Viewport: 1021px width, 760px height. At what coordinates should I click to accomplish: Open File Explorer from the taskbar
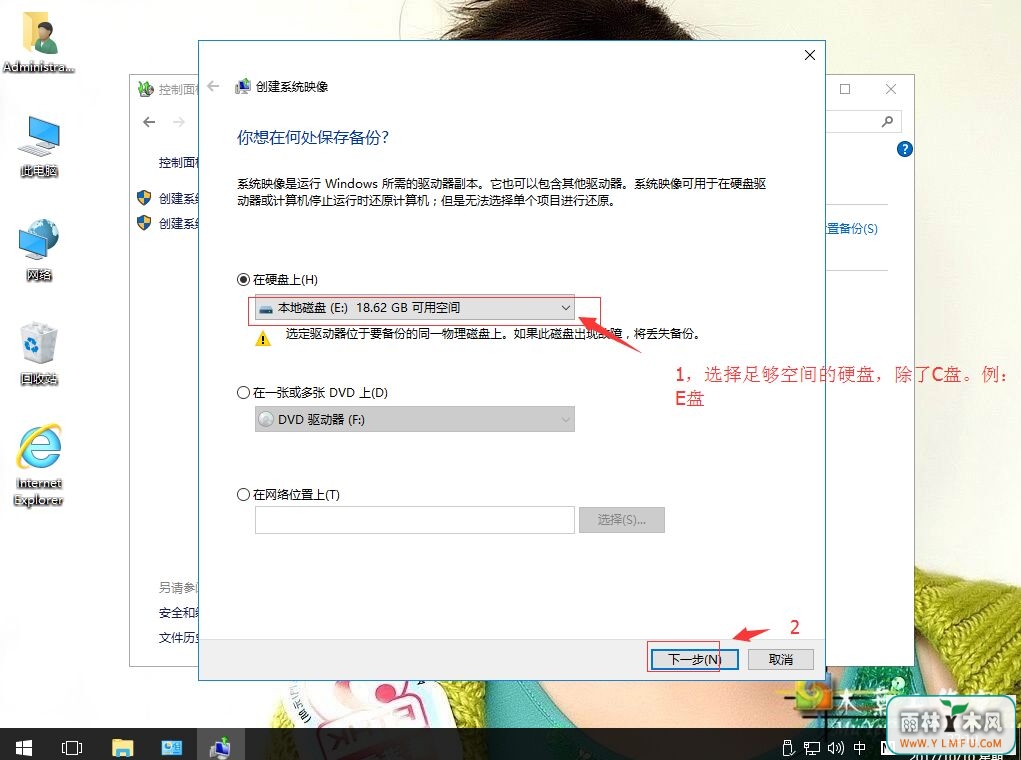tap(122, 748)
